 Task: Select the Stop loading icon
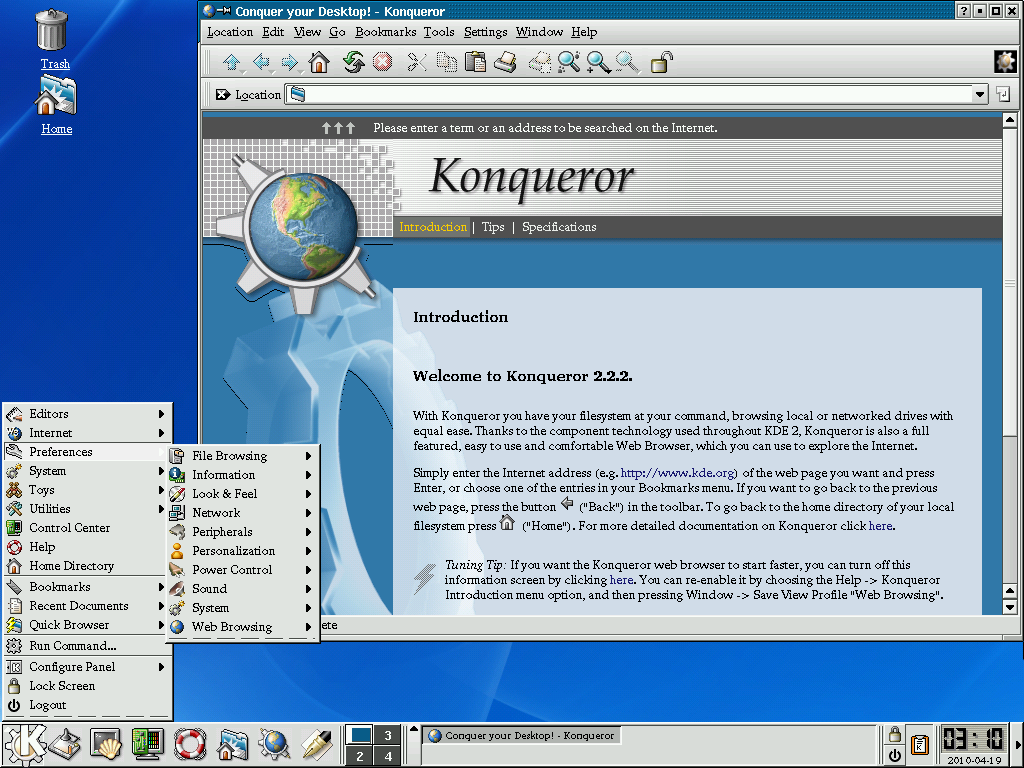(x=380, y=61)
